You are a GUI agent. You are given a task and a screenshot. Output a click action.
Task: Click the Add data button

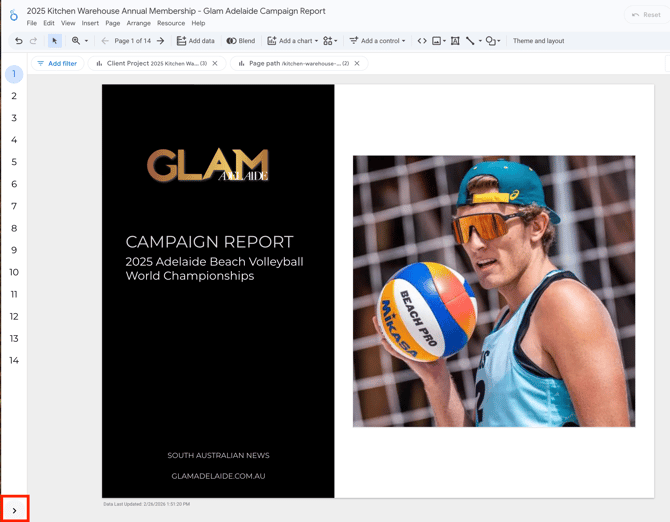point(195,41)
